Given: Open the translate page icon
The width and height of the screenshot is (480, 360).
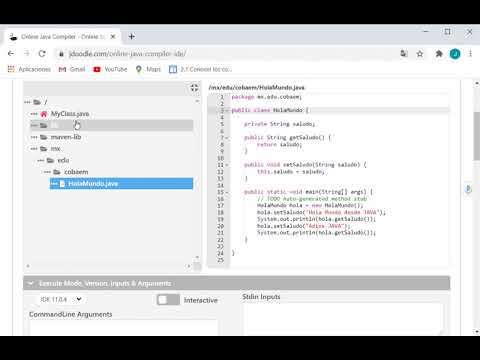Looking at the screenshot, I should tap(404, 54).
